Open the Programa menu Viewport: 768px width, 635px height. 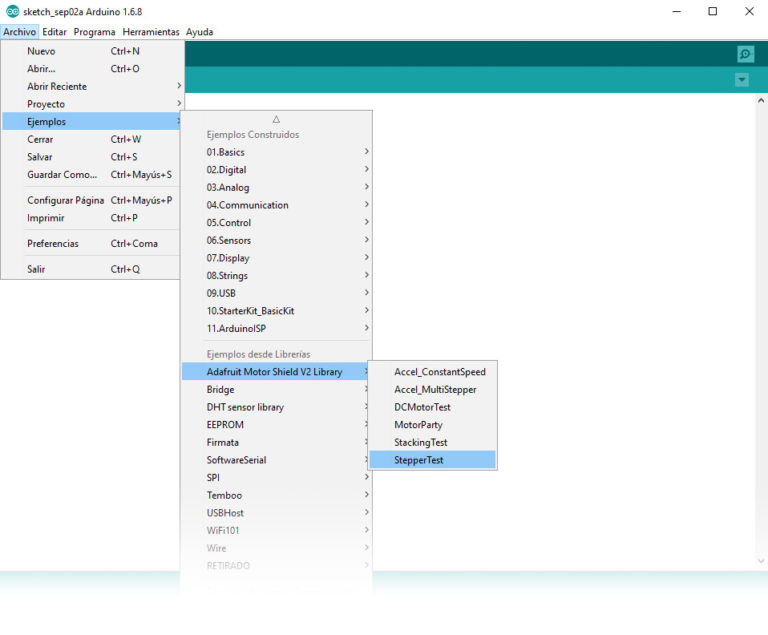[x=94, y=32]
